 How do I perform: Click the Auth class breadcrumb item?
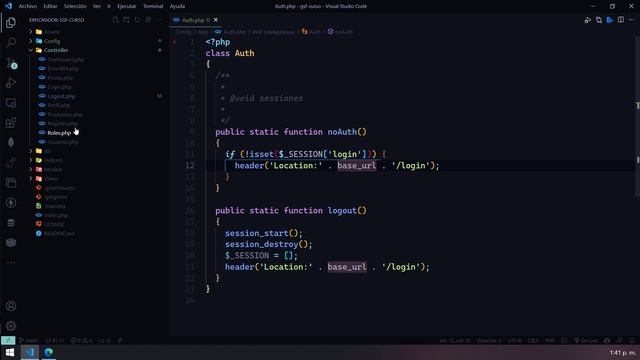(311, 32)
